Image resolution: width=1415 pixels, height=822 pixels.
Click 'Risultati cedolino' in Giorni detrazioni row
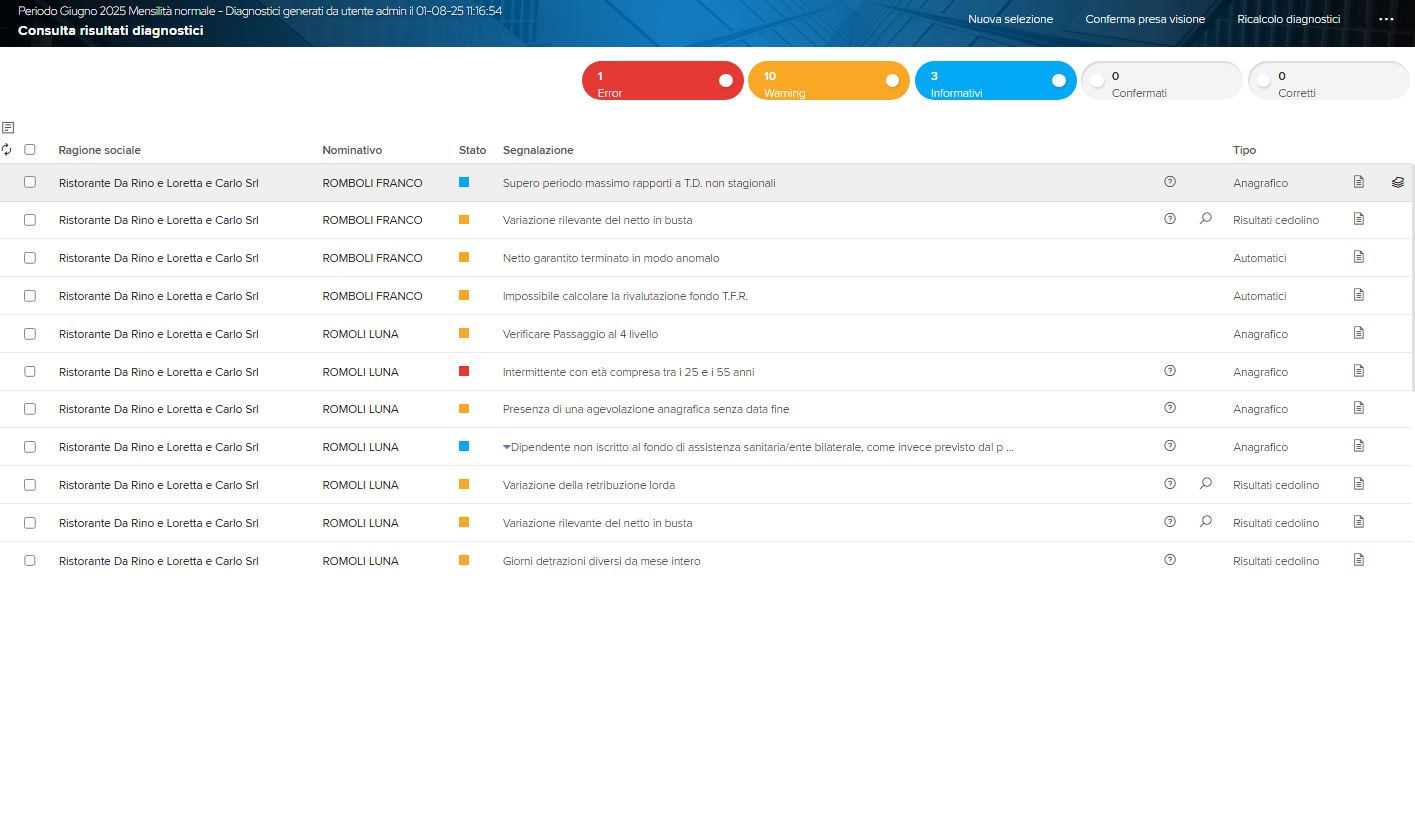[x=1276, y=561]
